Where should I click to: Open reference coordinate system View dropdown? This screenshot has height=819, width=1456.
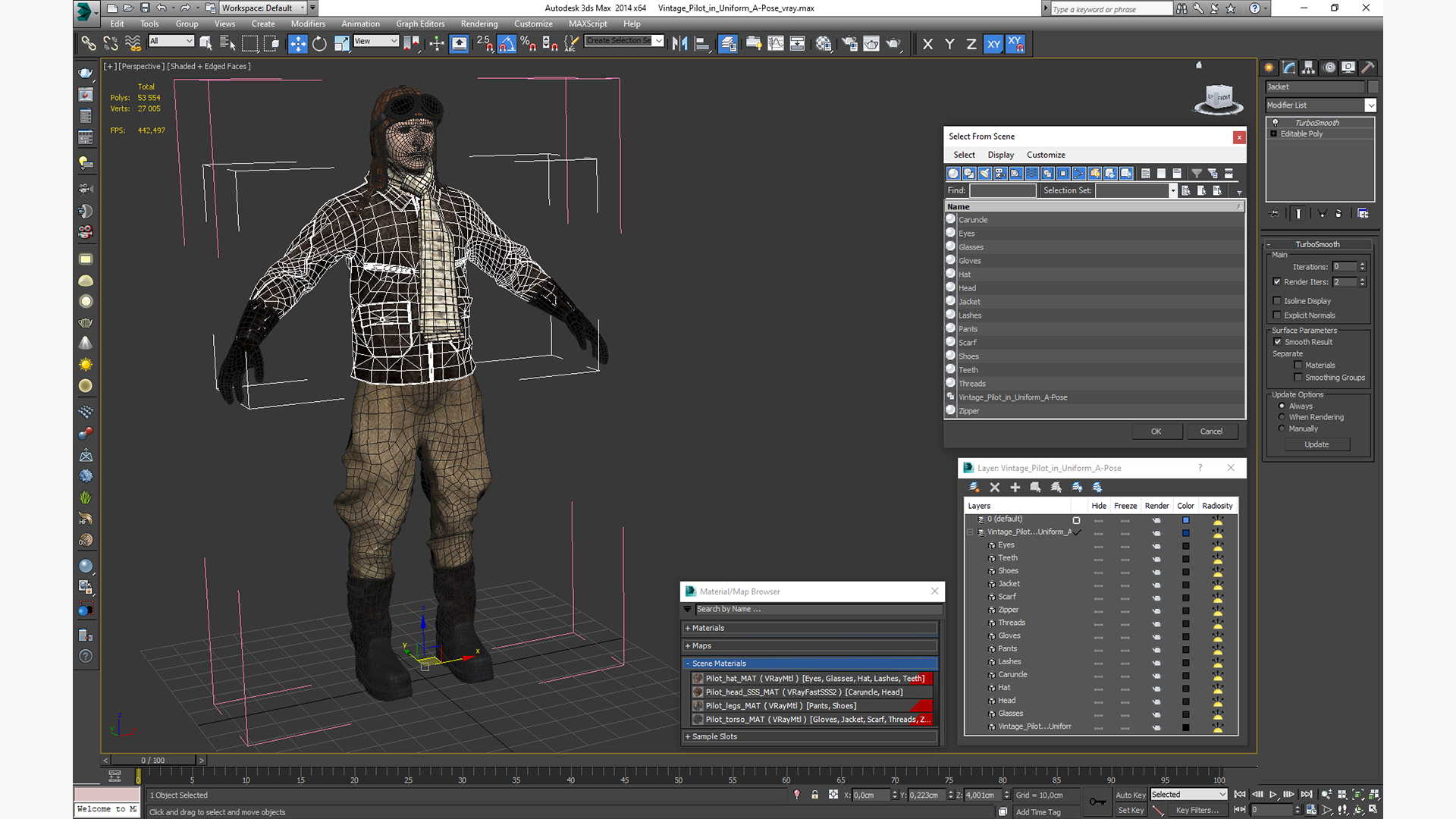click(x=376, y=41)
